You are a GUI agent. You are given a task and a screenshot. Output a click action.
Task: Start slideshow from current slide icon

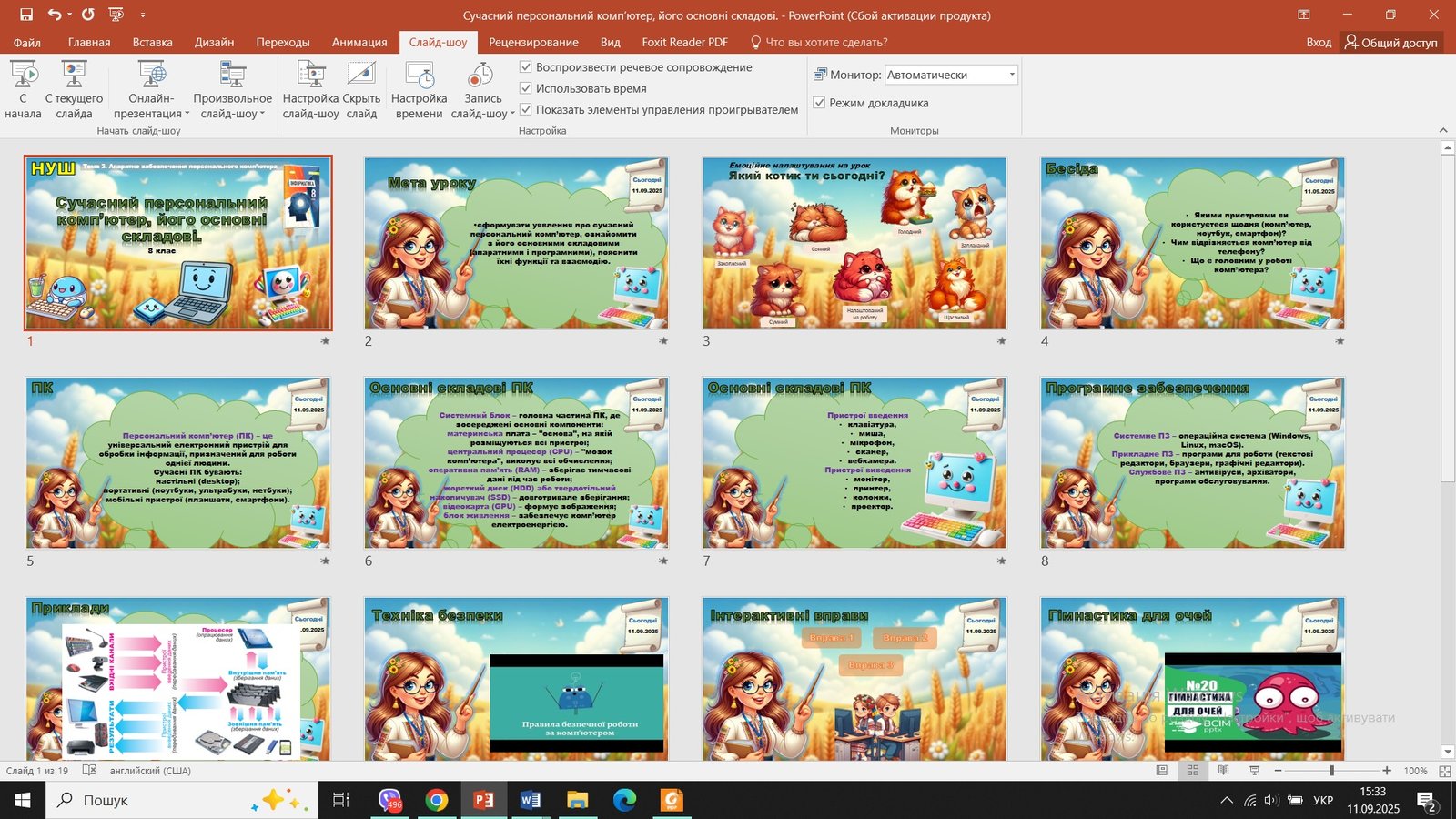pyautogui.click(x=74, y=75)
